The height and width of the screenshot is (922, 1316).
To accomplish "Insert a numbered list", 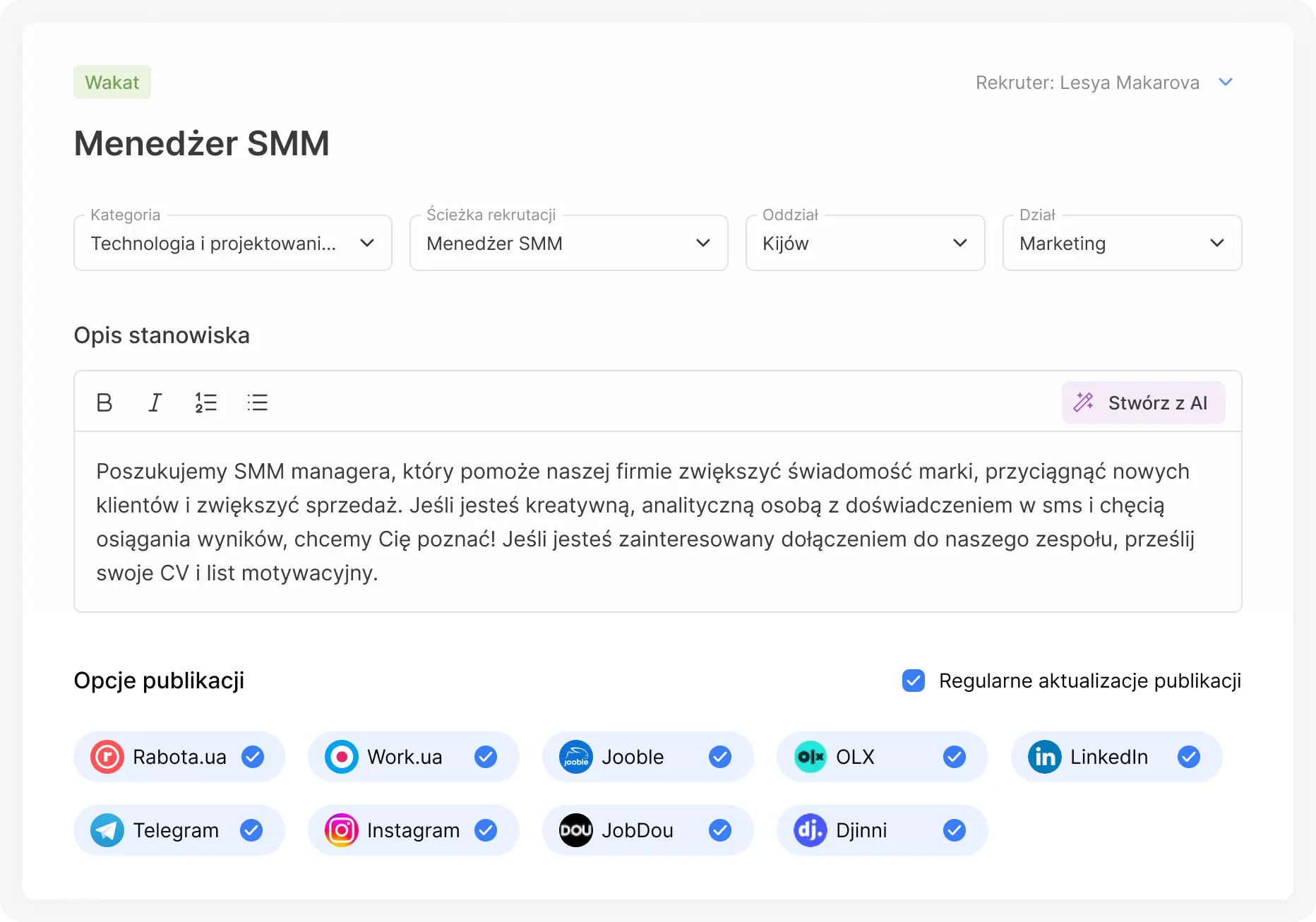I will [205, 402].
